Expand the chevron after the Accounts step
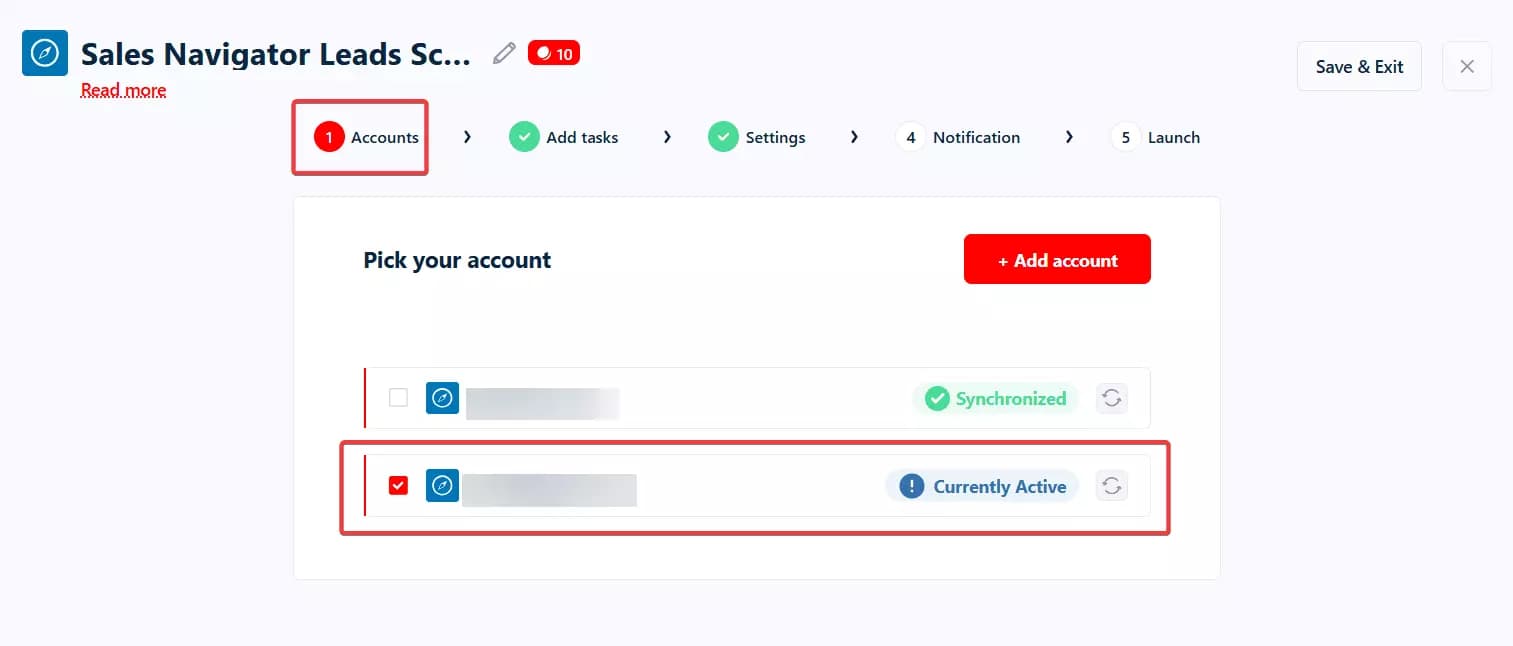This screenshot has width=1513, height=646. point(466,136)
